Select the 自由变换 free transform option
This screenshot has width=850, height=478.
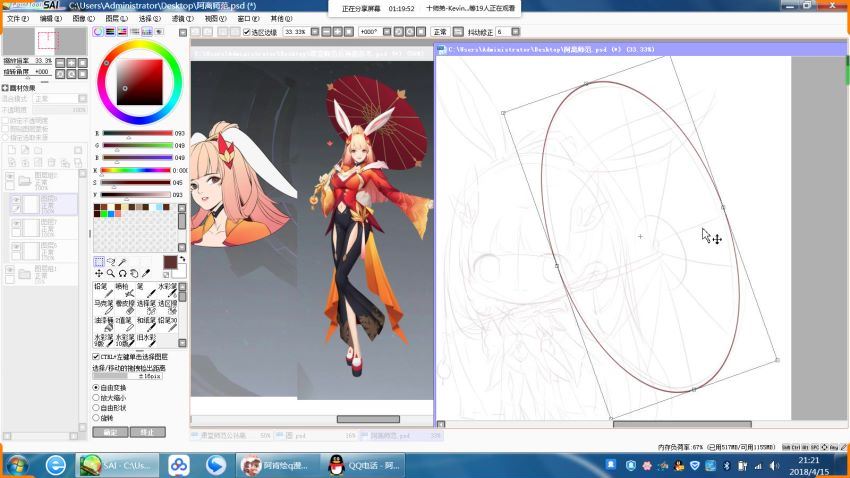96,387
